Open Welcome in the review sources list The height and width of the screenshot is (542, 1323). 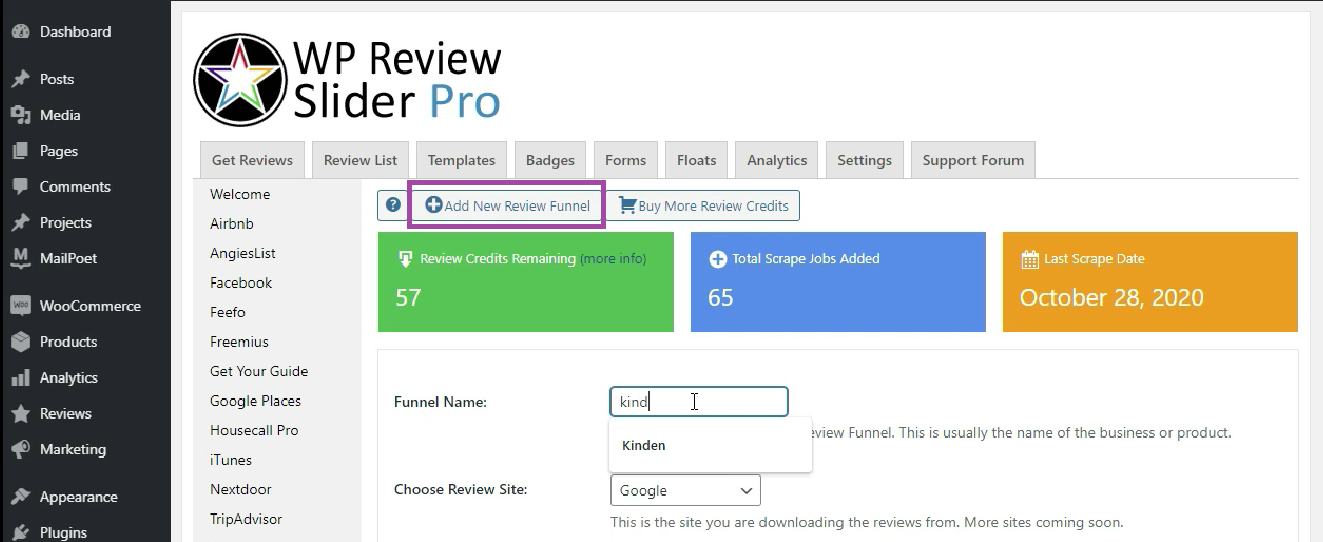[x=240, y=194]
